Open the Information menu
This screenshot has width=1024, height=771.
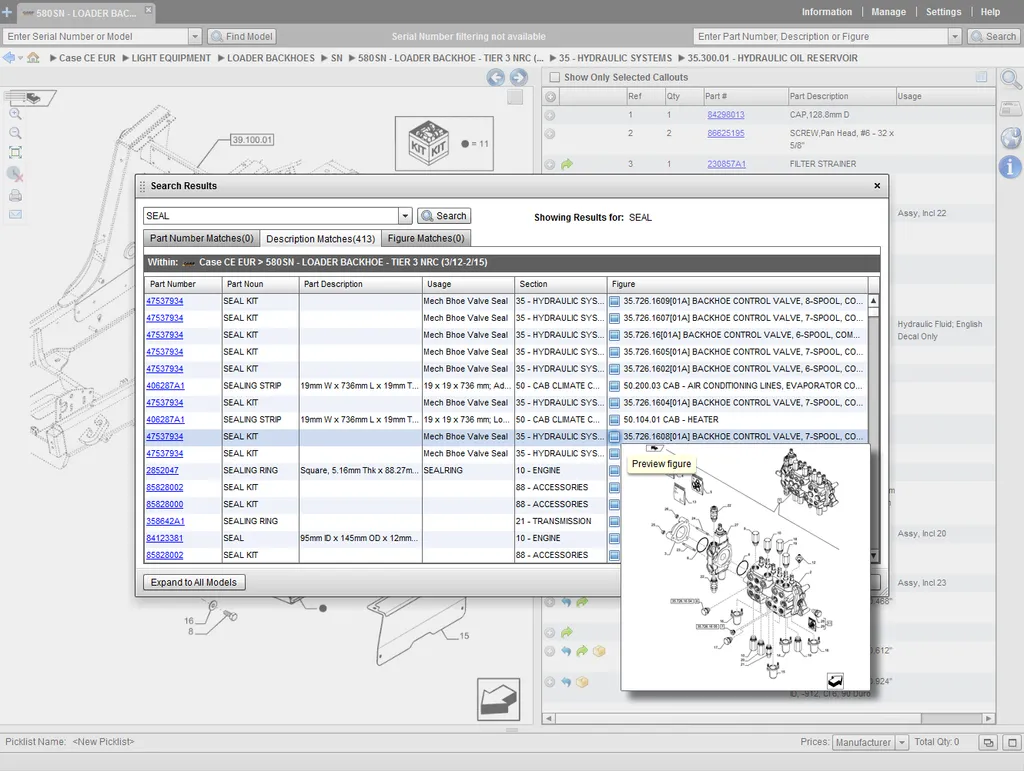click(827, 12)
